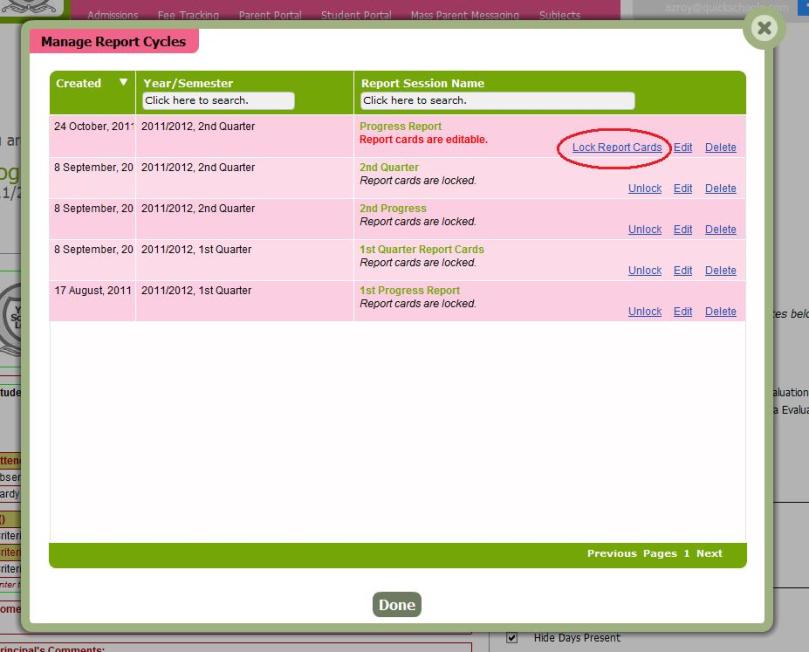Unlock 1st Quarter Report Cards
This screenshot has width=809, height=652.
coord(644,271)
